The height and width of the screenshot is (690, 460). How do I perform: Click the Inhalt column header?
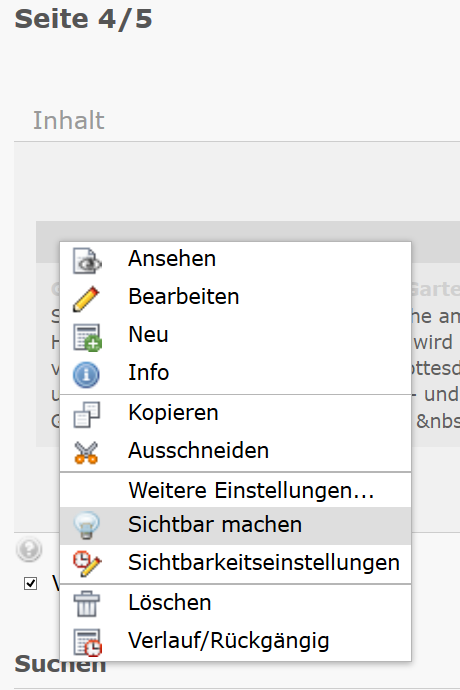click(x=69, y=120)
